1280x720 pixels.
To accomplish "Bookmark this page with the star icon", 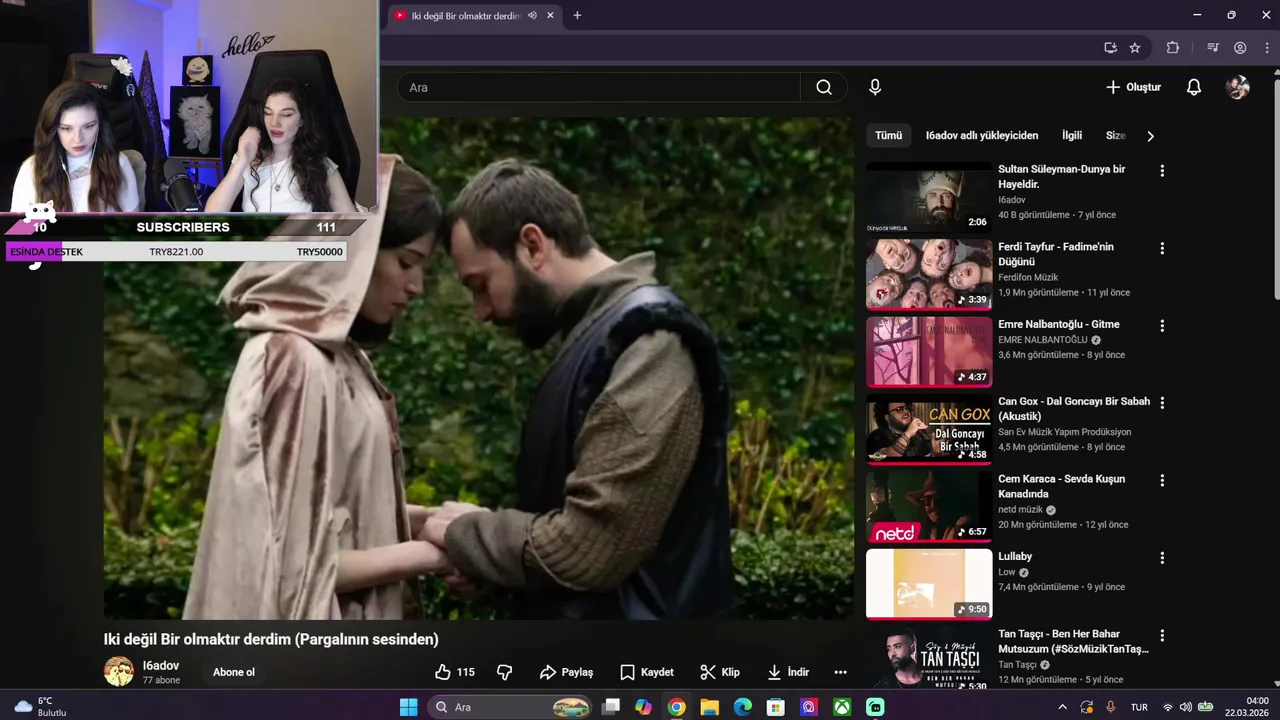I will 1135,47.
